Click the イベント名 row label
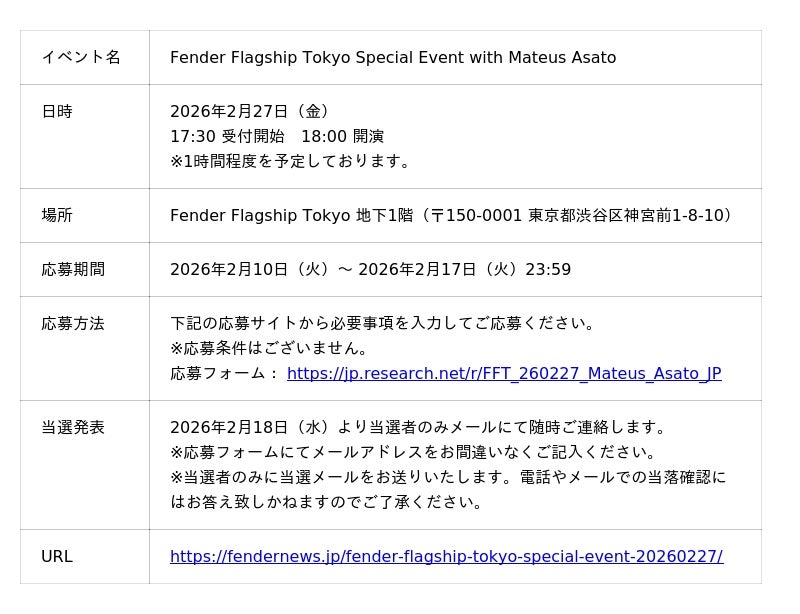The height and width of the screenshot is (614, 800). point(81,57)
